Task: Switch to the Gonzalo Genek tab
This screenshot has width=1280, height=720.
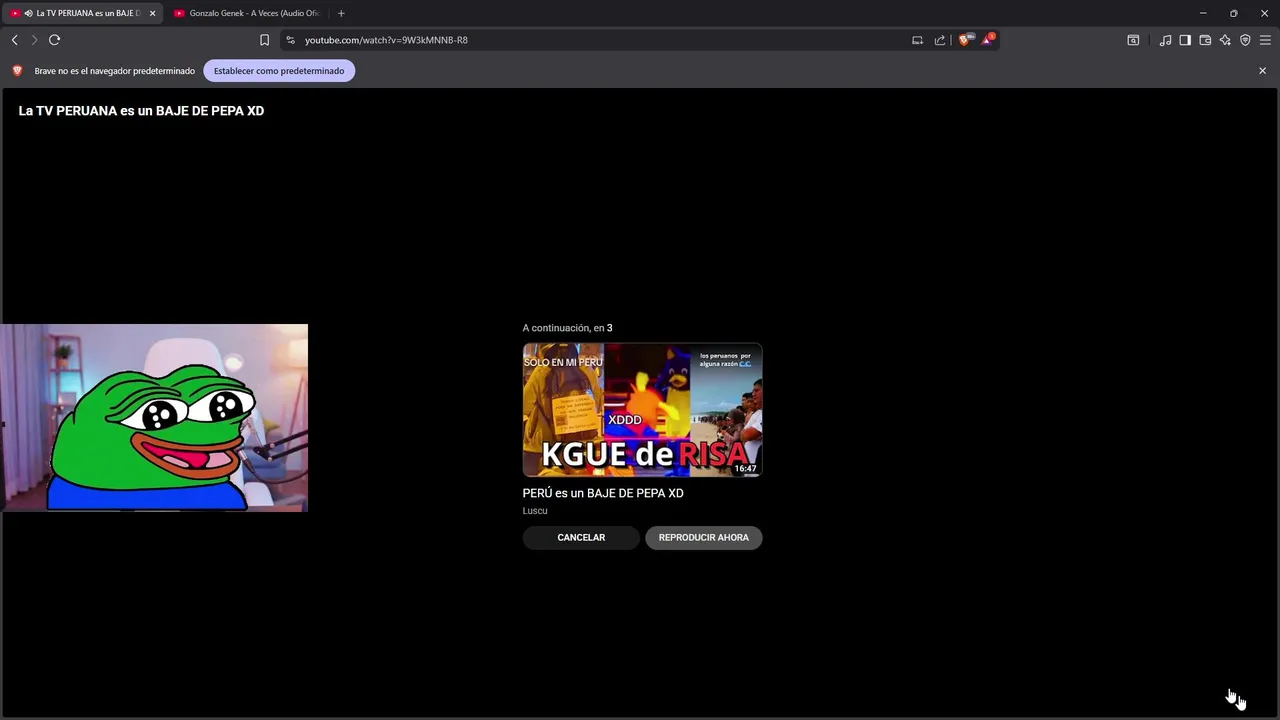Action: tap(246, 13)
